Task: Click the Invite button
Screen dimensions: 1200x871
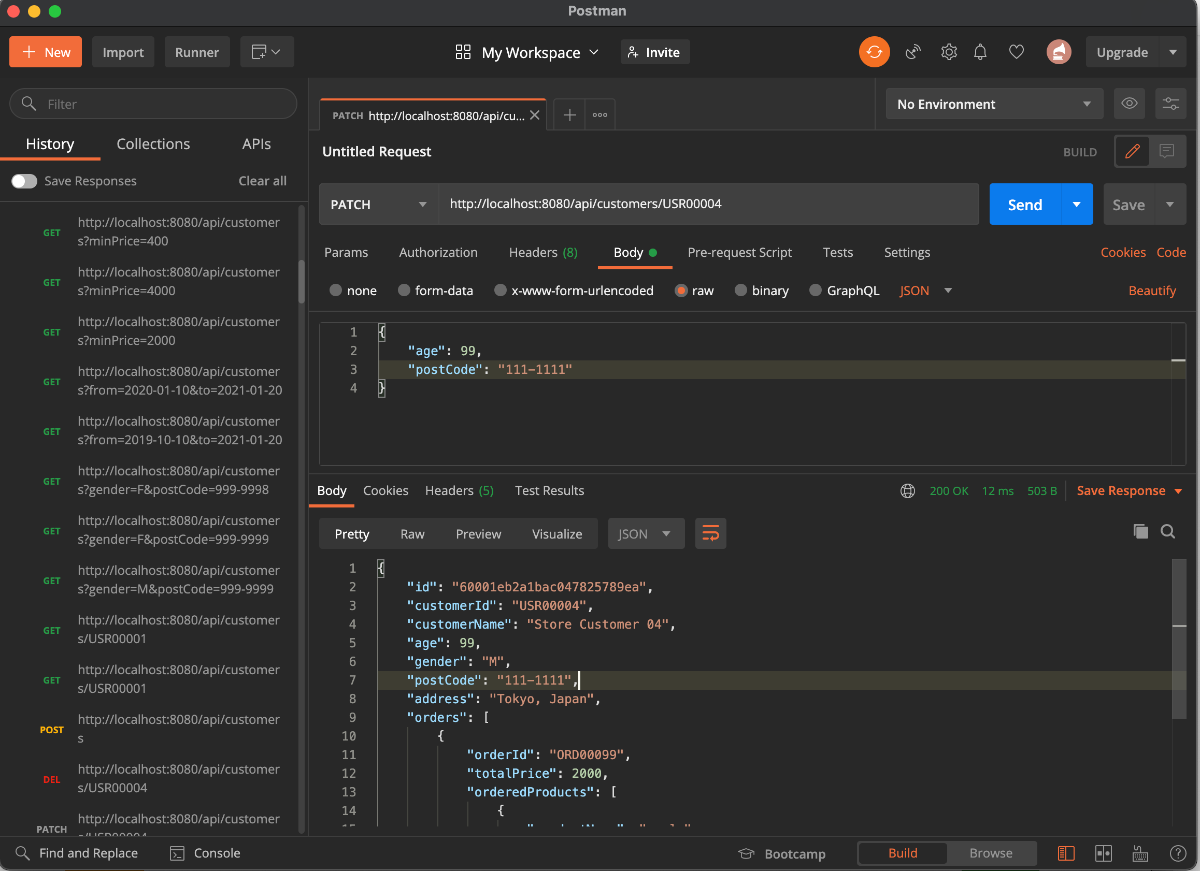Action: point(655,52)
